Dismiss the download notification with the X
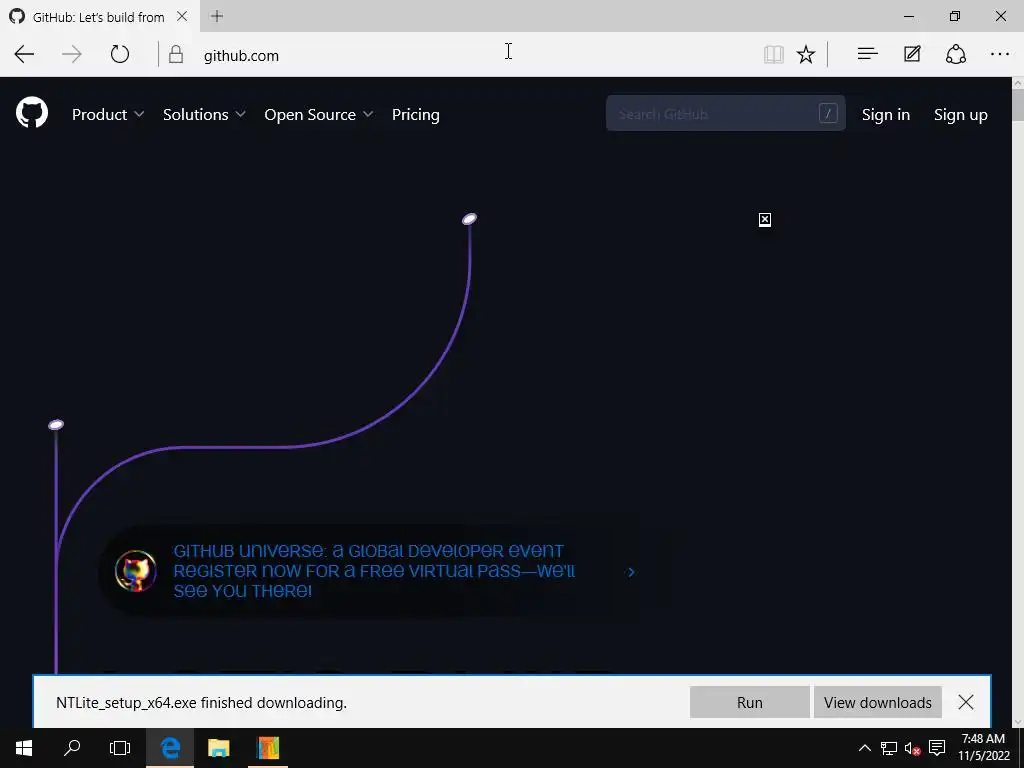1024x768 pixels. [966, 702]
